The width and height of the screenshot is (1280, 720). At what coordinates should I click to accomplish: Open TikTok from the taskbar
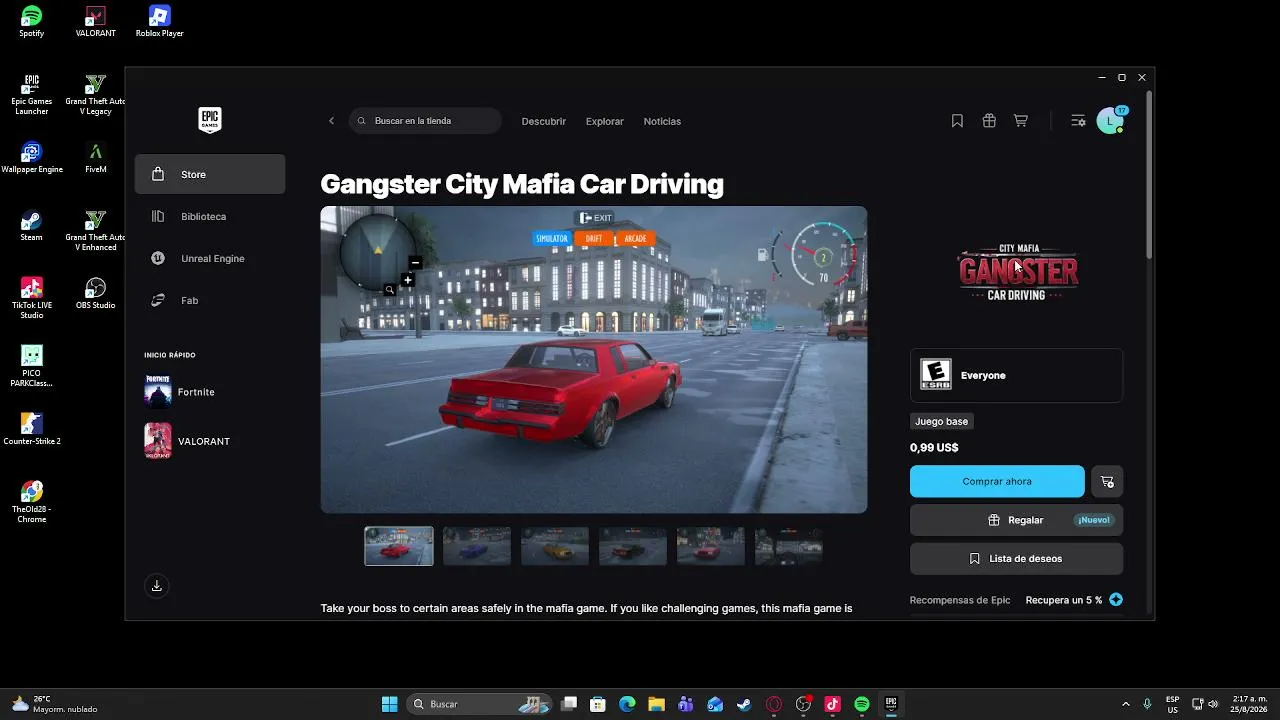832,704
